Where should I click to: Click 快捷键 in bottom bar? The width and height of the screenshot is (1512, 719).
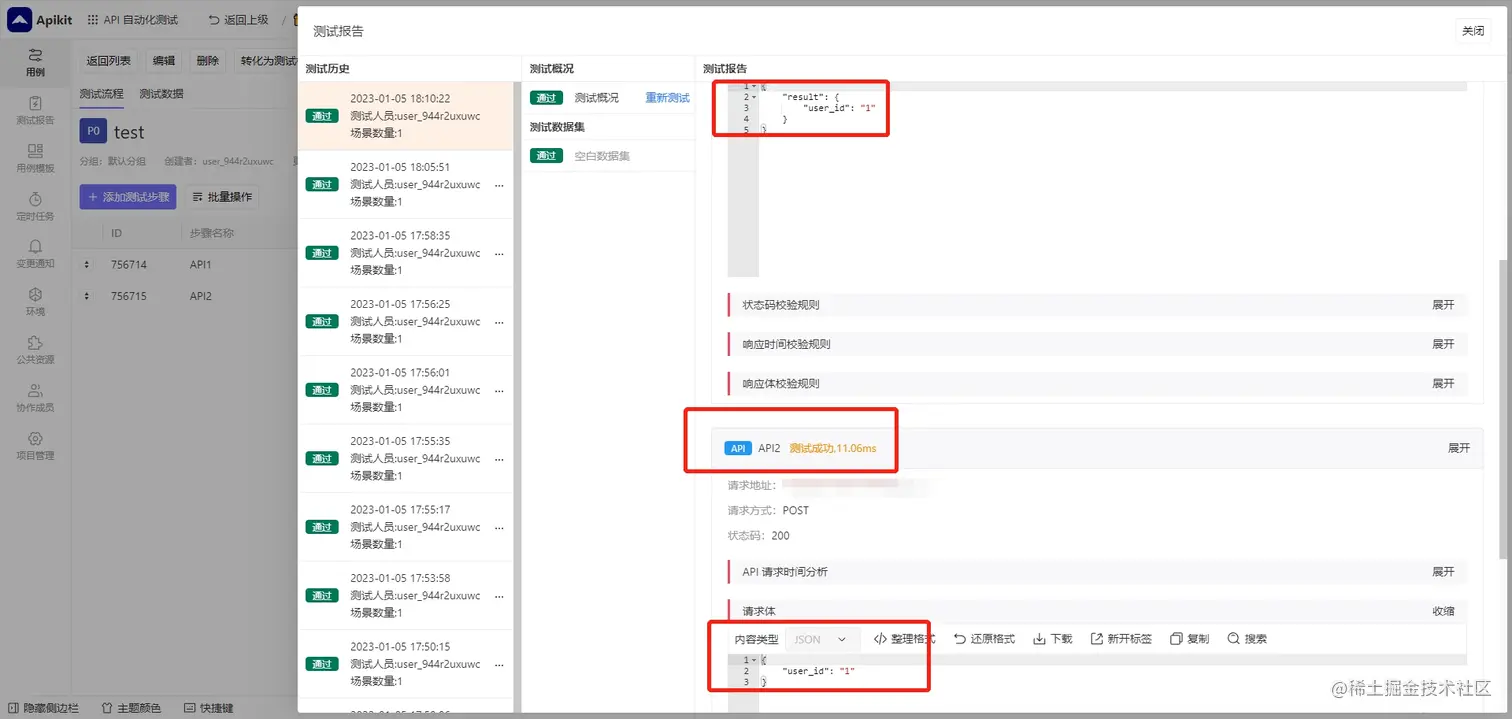tap(209, 708)
